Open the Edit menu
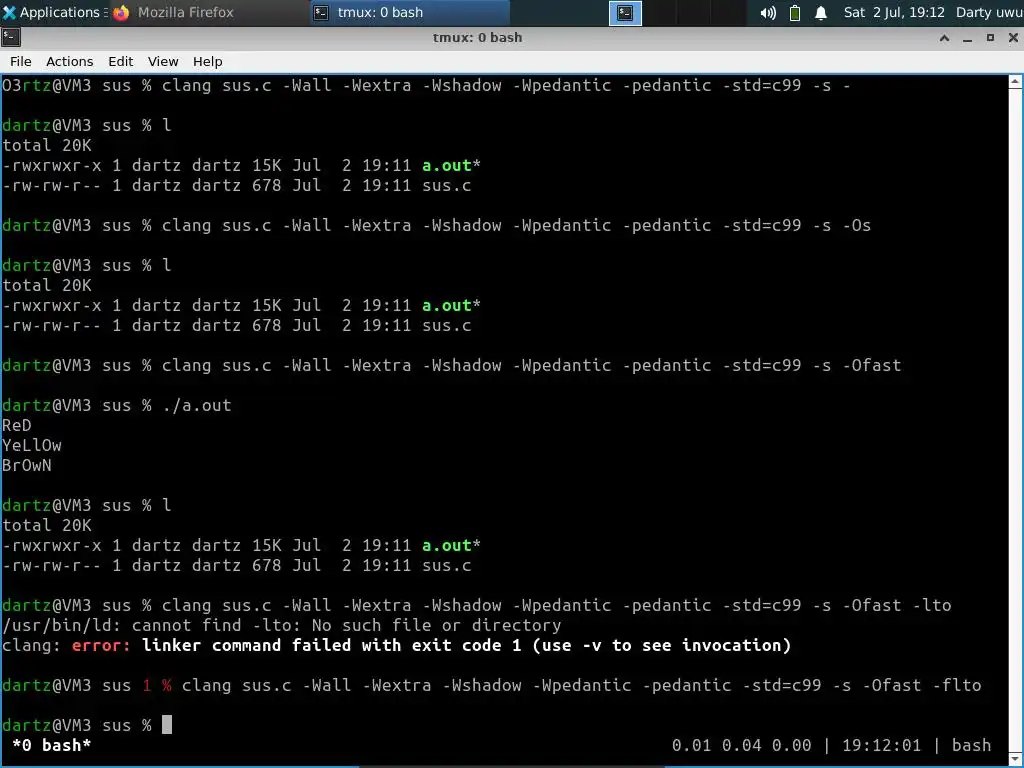This screenshot has width=1024, height=768. [x=120, y=61]
